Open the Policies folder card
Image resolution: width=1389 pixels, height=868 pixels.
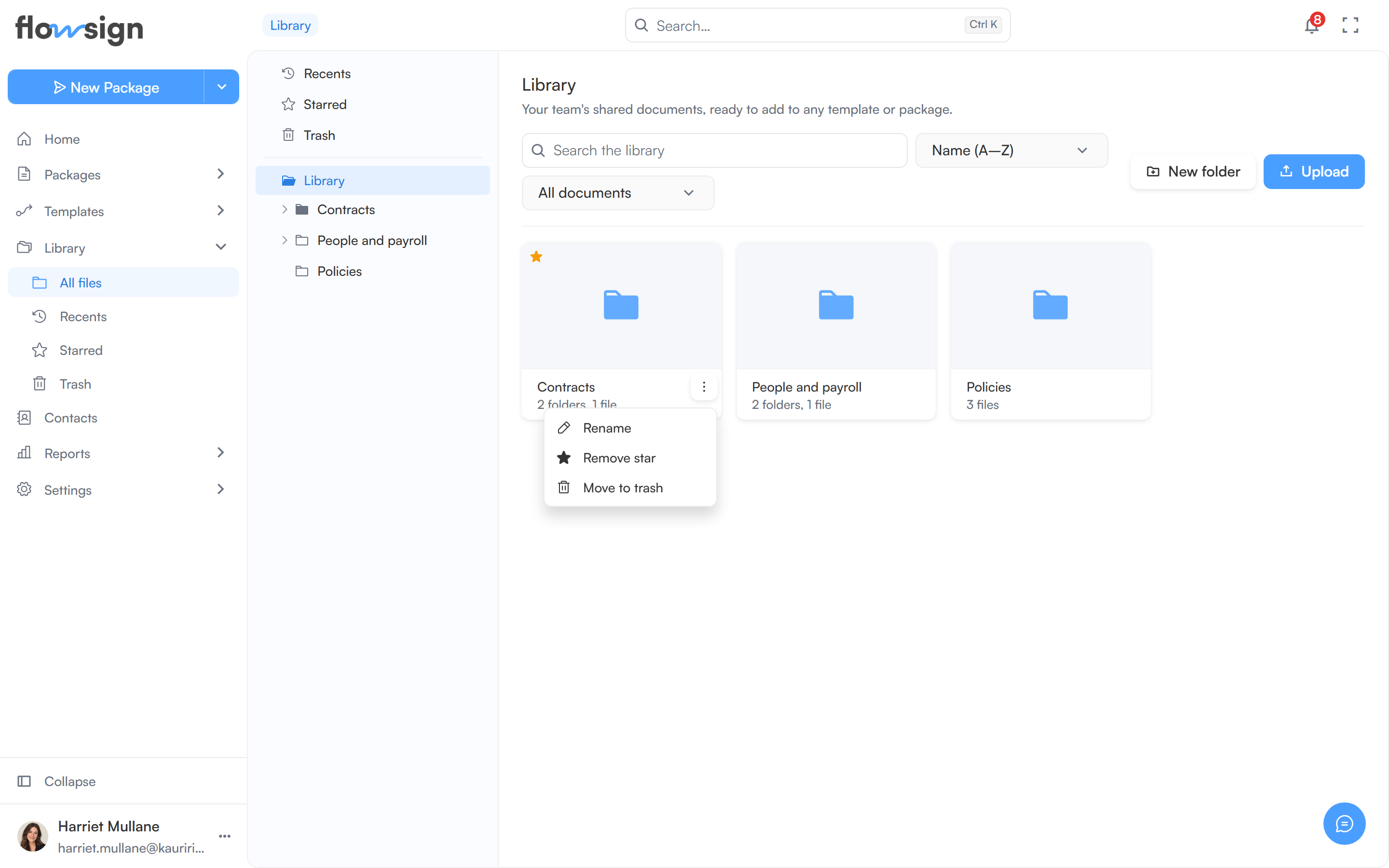tap(1050, 331)
